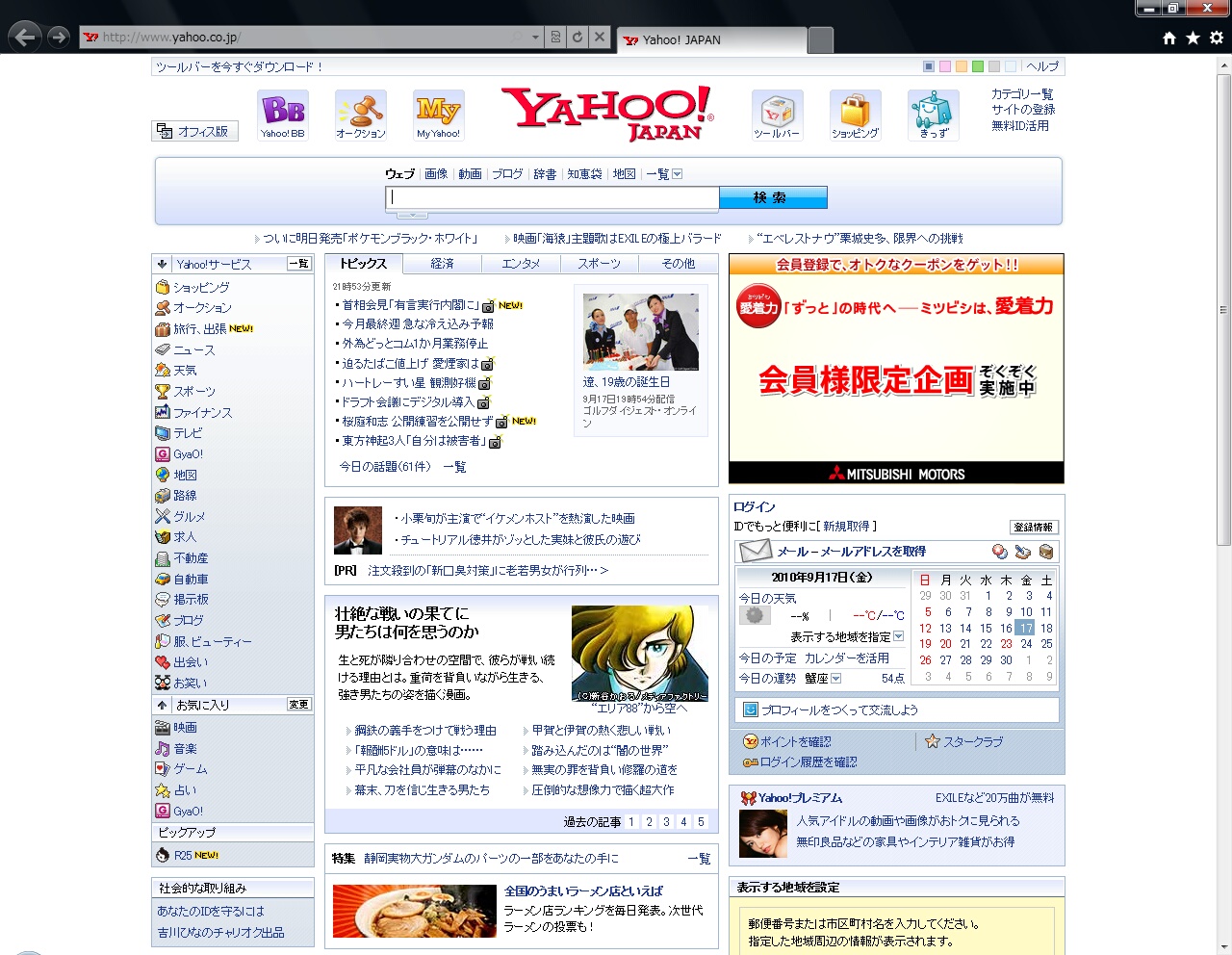Open browser home page via house icon
Viewport: 1232px width, 955px height.
coord(1169,38)
